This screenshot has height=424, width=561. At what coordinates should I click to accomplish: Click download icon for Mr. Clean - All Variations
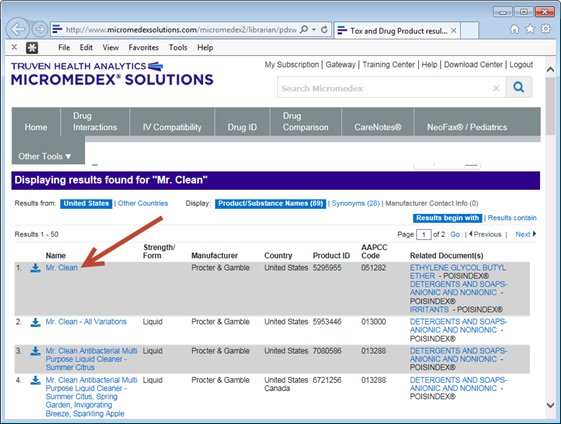pyautogui.click(x=35, y=322)
